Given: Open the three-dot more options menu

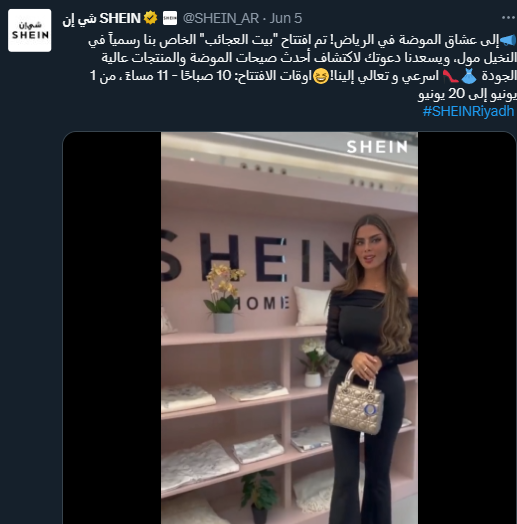Looking at the screenshot, I should click(508, 18).
